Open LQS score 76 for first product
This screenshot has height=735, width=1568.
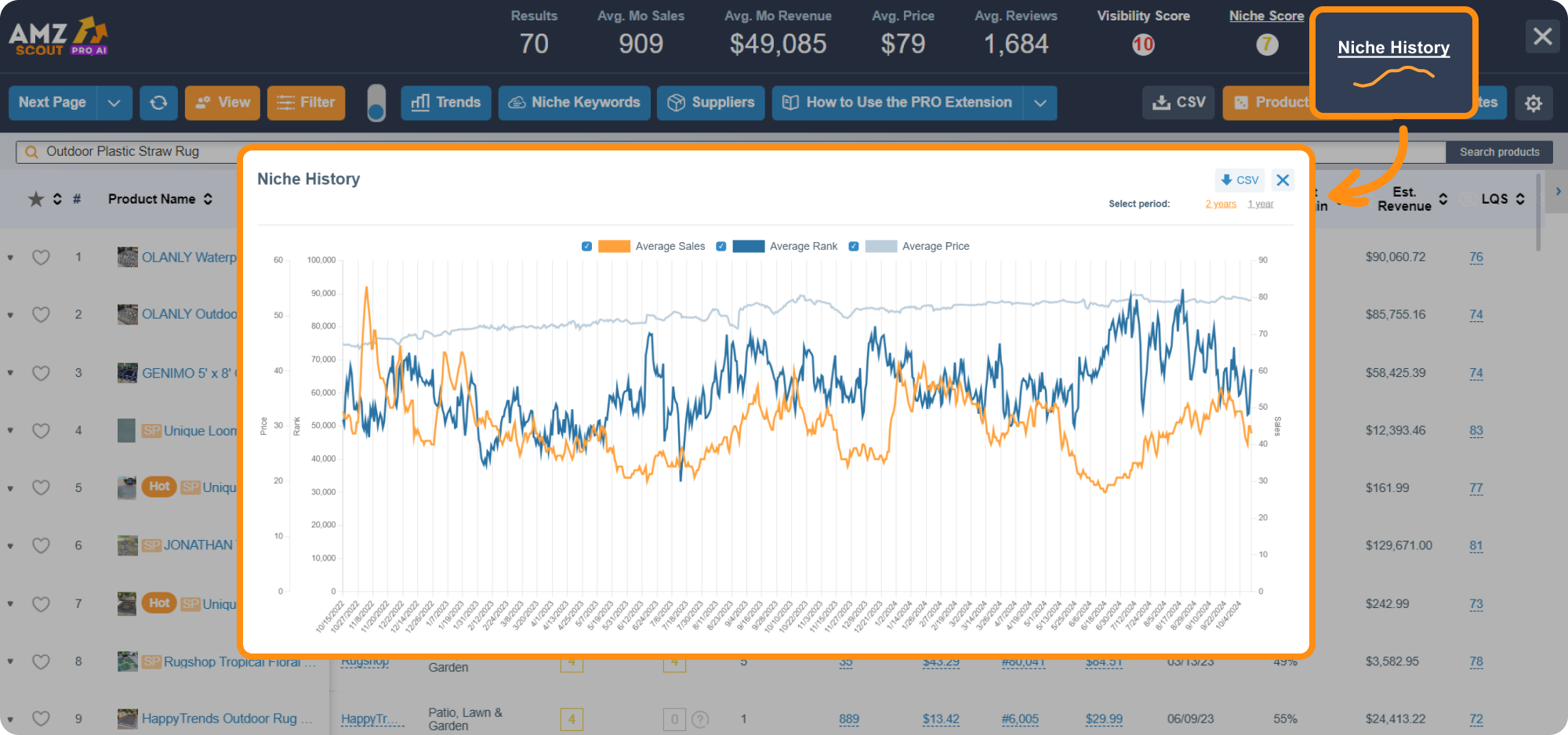click(1476, 257)
